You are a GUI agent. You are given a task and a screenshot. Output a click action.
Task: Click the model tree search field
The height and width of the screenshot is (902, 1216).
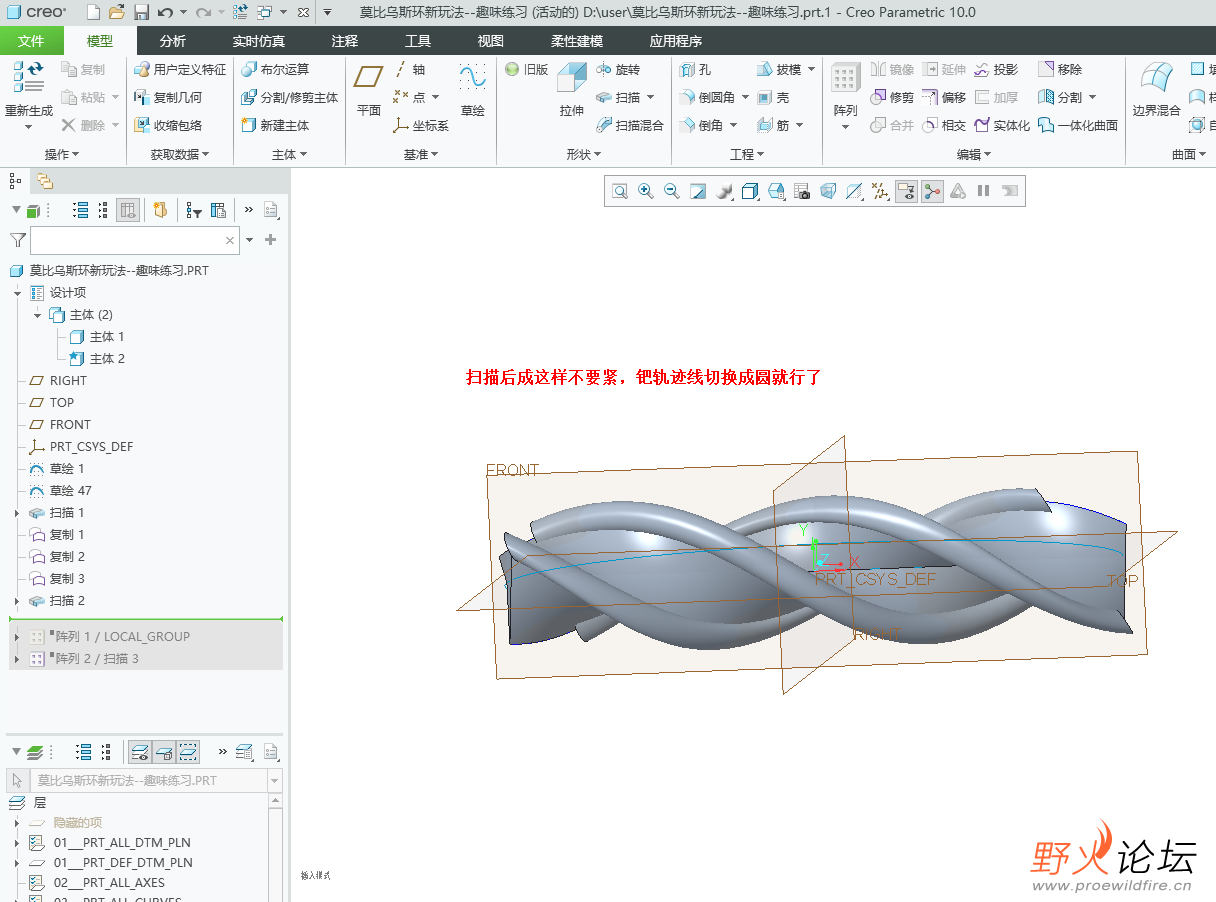pos(134,240)
